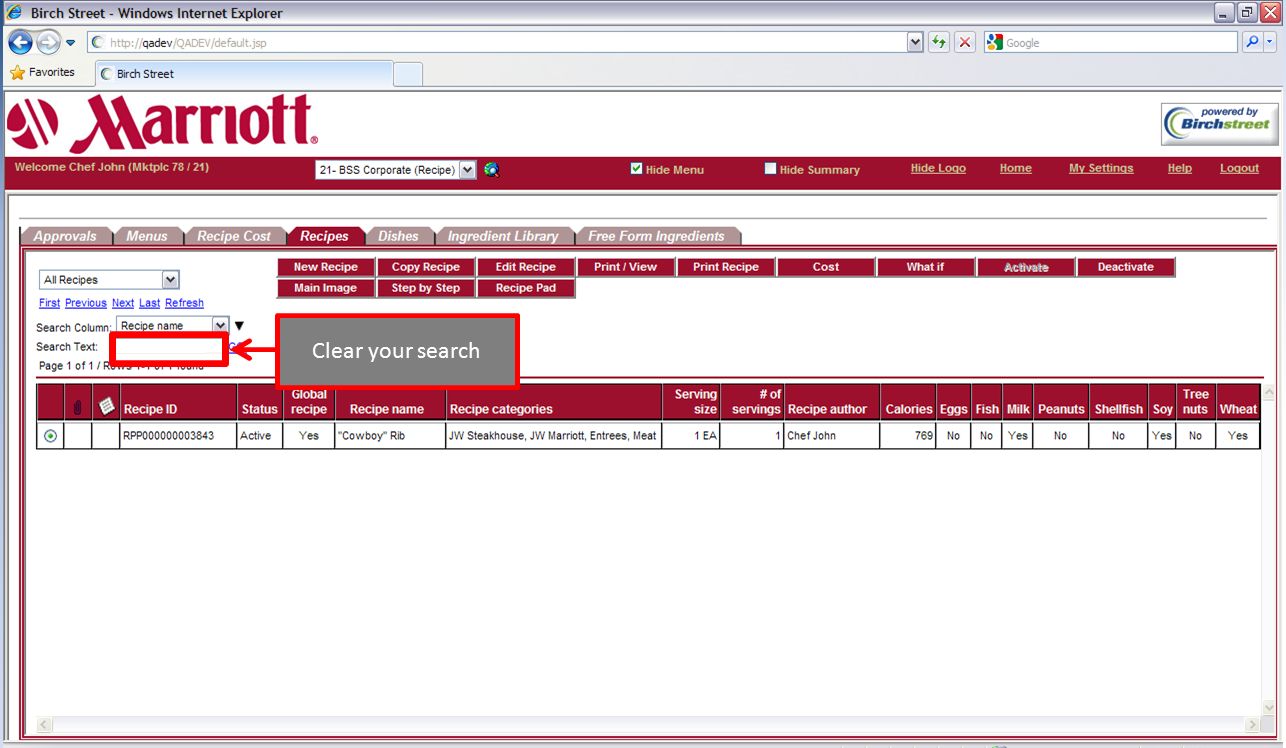Click the notes column icon in the table header
This screenshot has height=748, width=1286.
(106, 406)
